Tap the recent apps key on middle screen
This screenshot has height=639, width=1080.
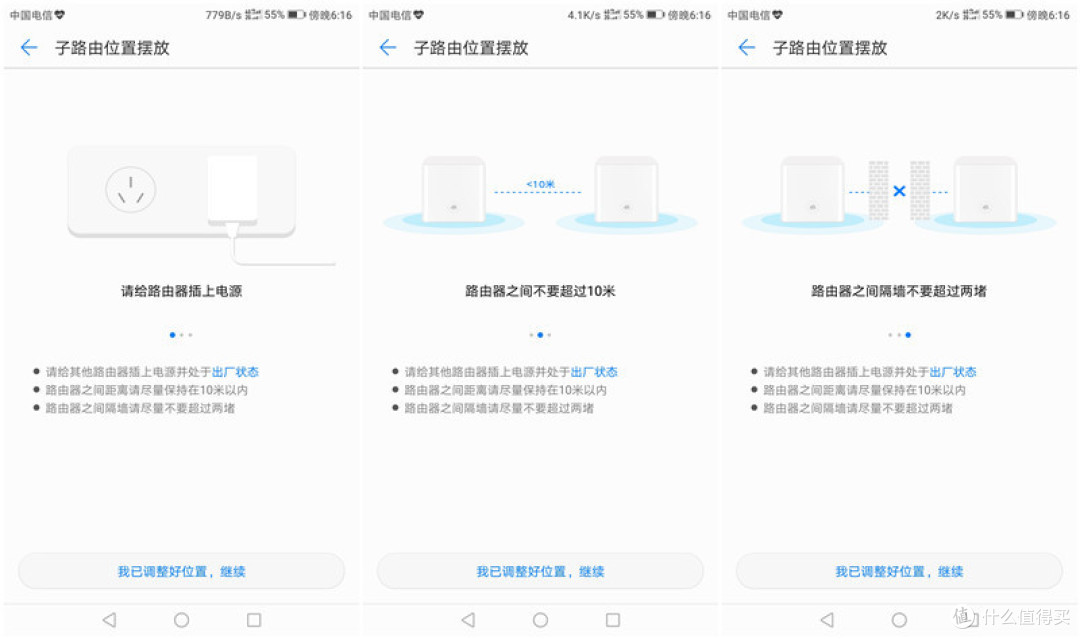point(613,620)
